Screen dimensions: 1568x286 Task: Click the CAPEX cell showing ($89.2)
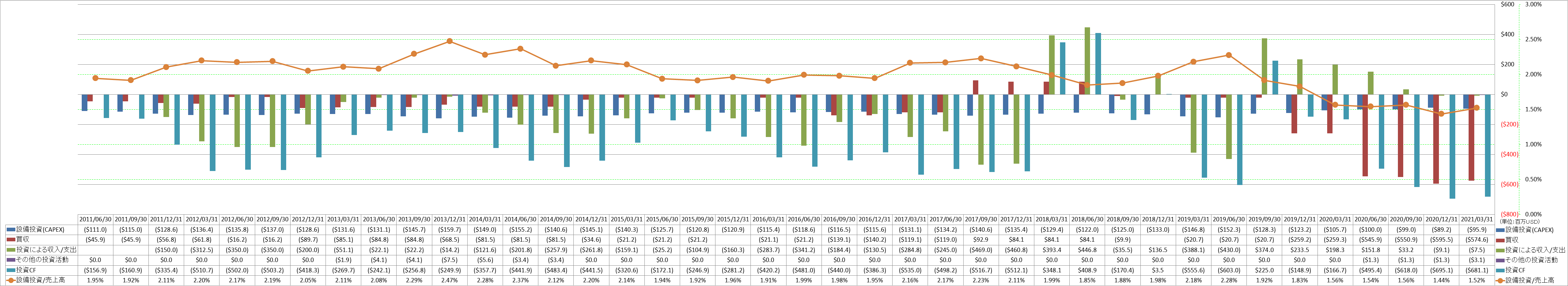(x=1441, y=230)
